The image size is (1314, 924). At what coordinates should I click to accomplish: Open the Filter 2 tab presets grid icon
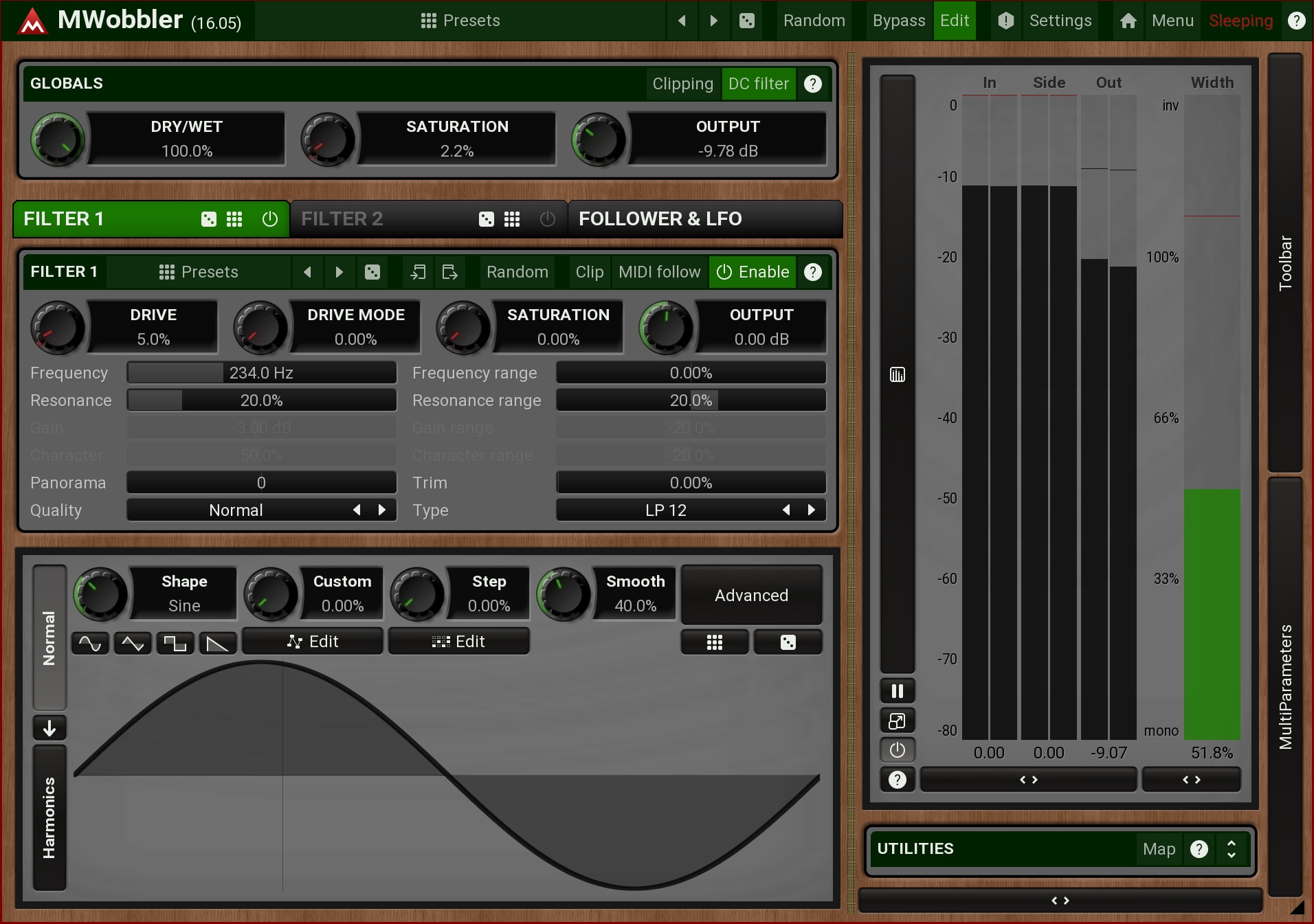coord(512,219)
